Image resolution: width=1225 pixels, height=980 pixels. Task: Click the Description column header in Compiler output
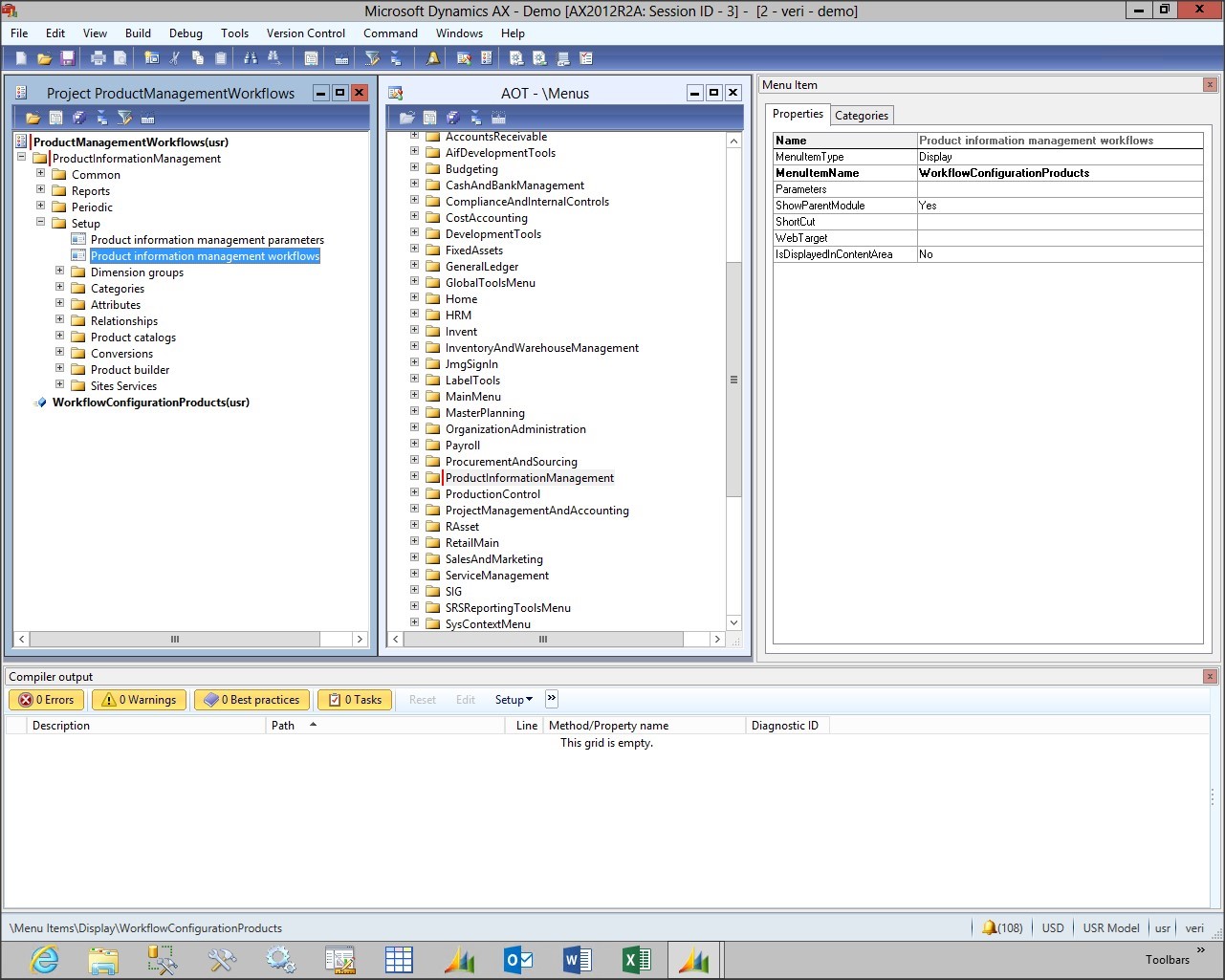(147, 726)
